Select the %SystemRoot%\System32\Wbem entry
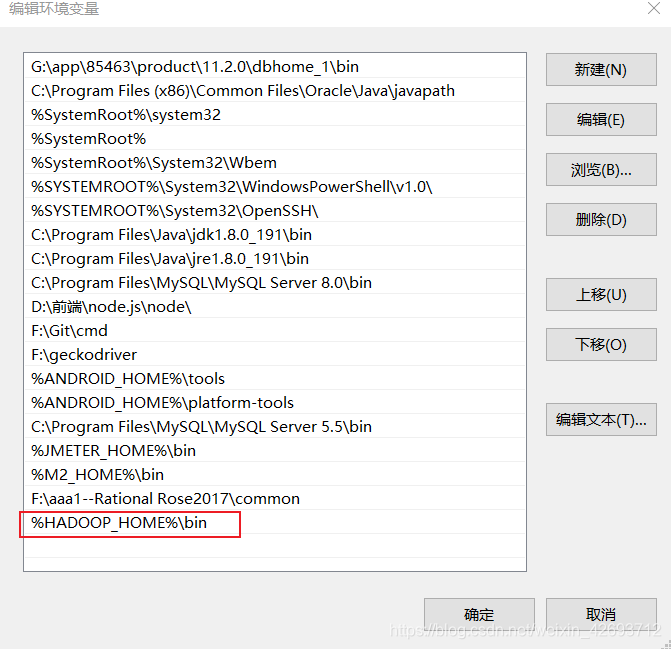 point(275,163)
